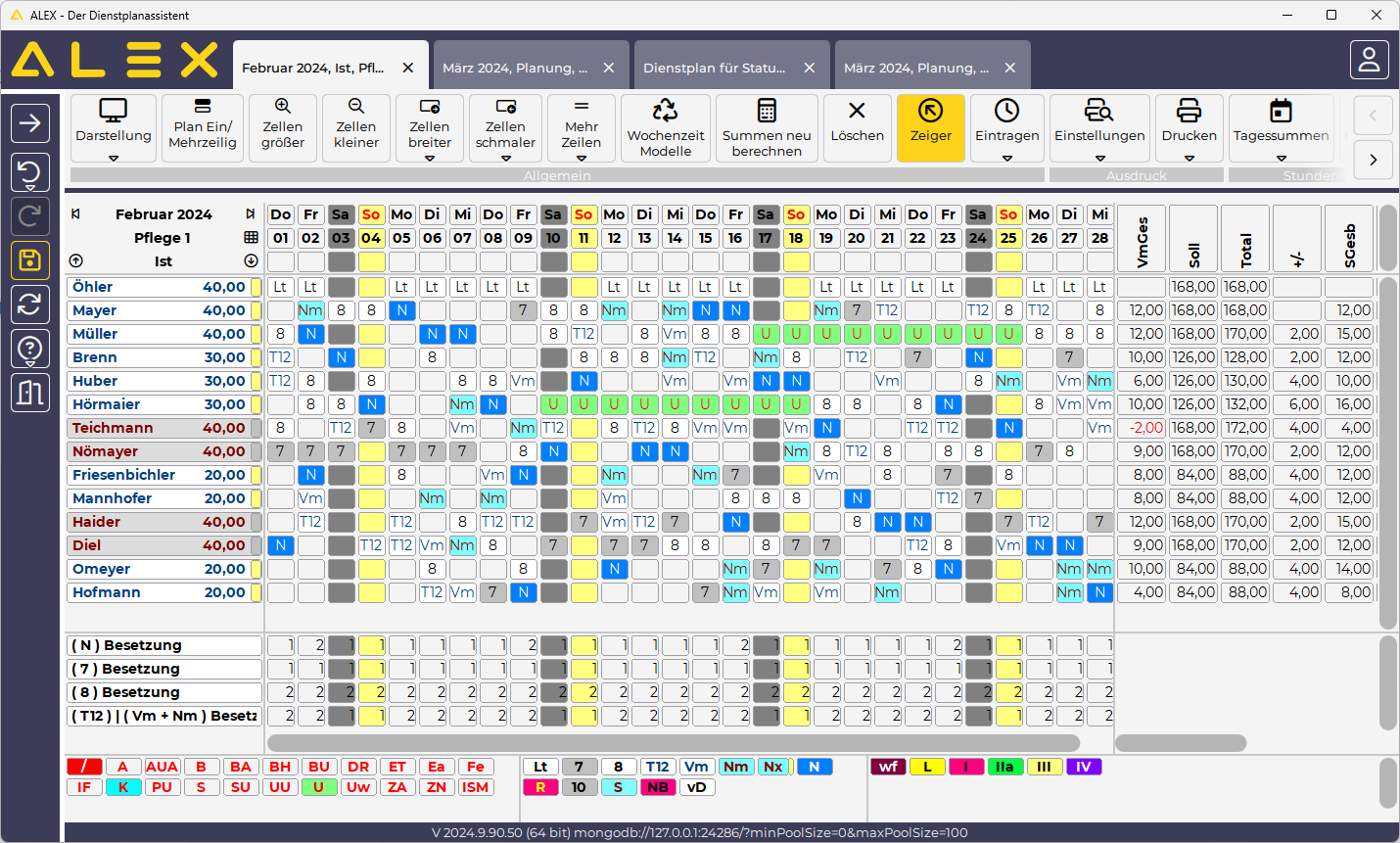Screen dimensions: 1400x843
Task: Click the horizontal scrollbar below staffing rows
Action: point(673,743)
